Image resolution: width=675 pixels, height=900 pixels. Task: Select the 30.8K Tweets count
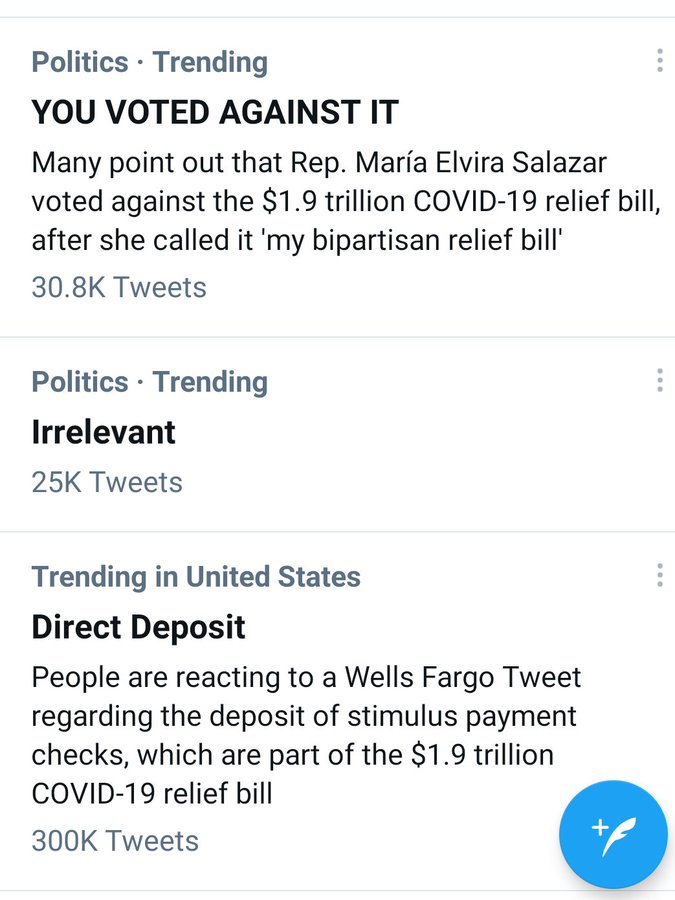[119, 287]
